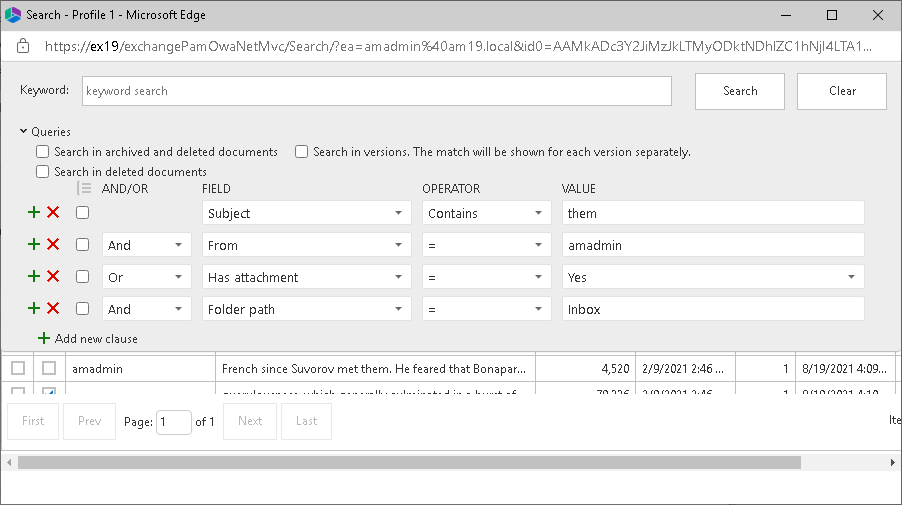Click the keyword search input field
The width and height of the screenshot is (902, 505).
(x=376, y=91)
